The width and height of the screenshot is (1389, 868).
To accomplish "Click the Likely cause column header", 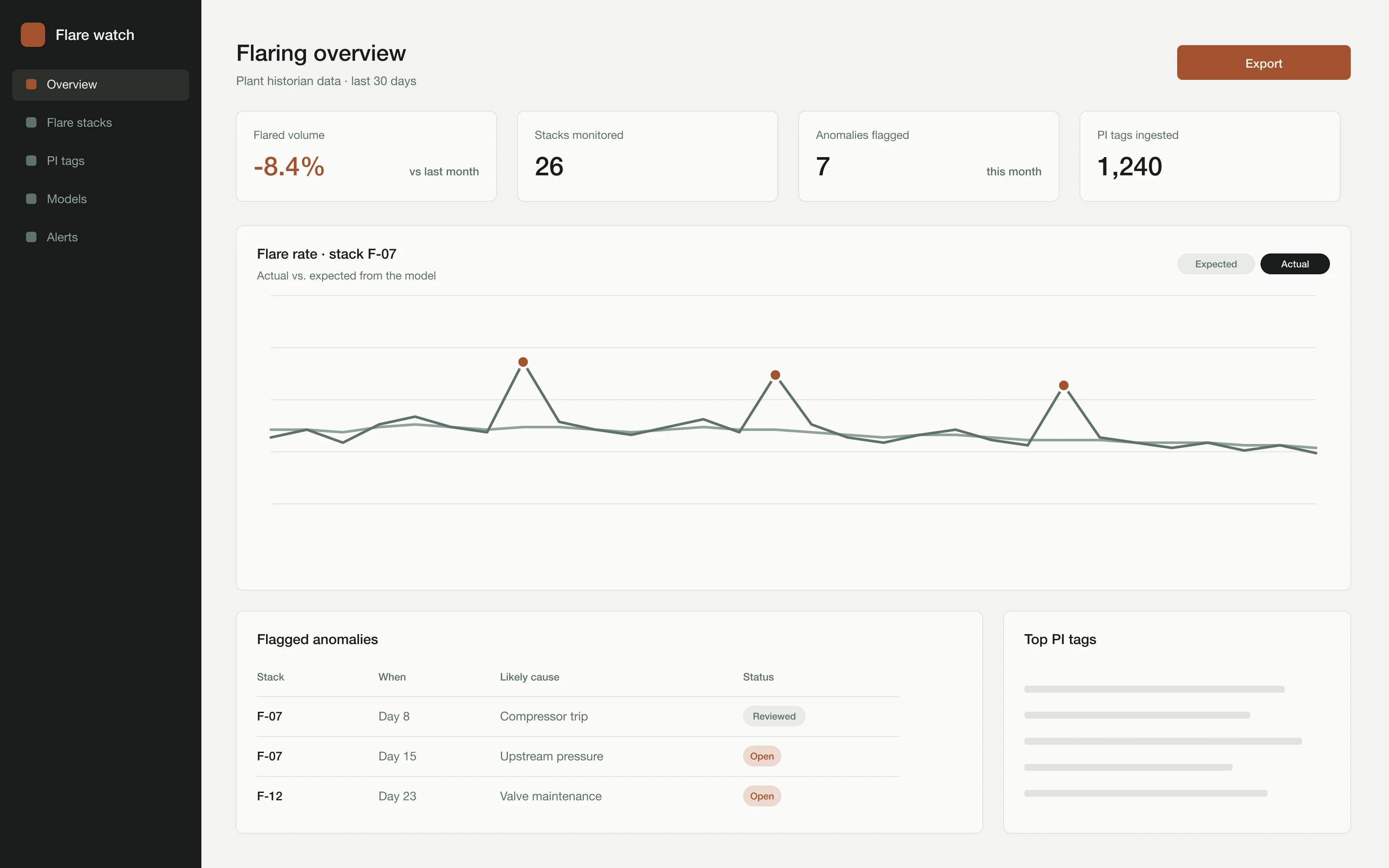I will (x=529, y=677).
